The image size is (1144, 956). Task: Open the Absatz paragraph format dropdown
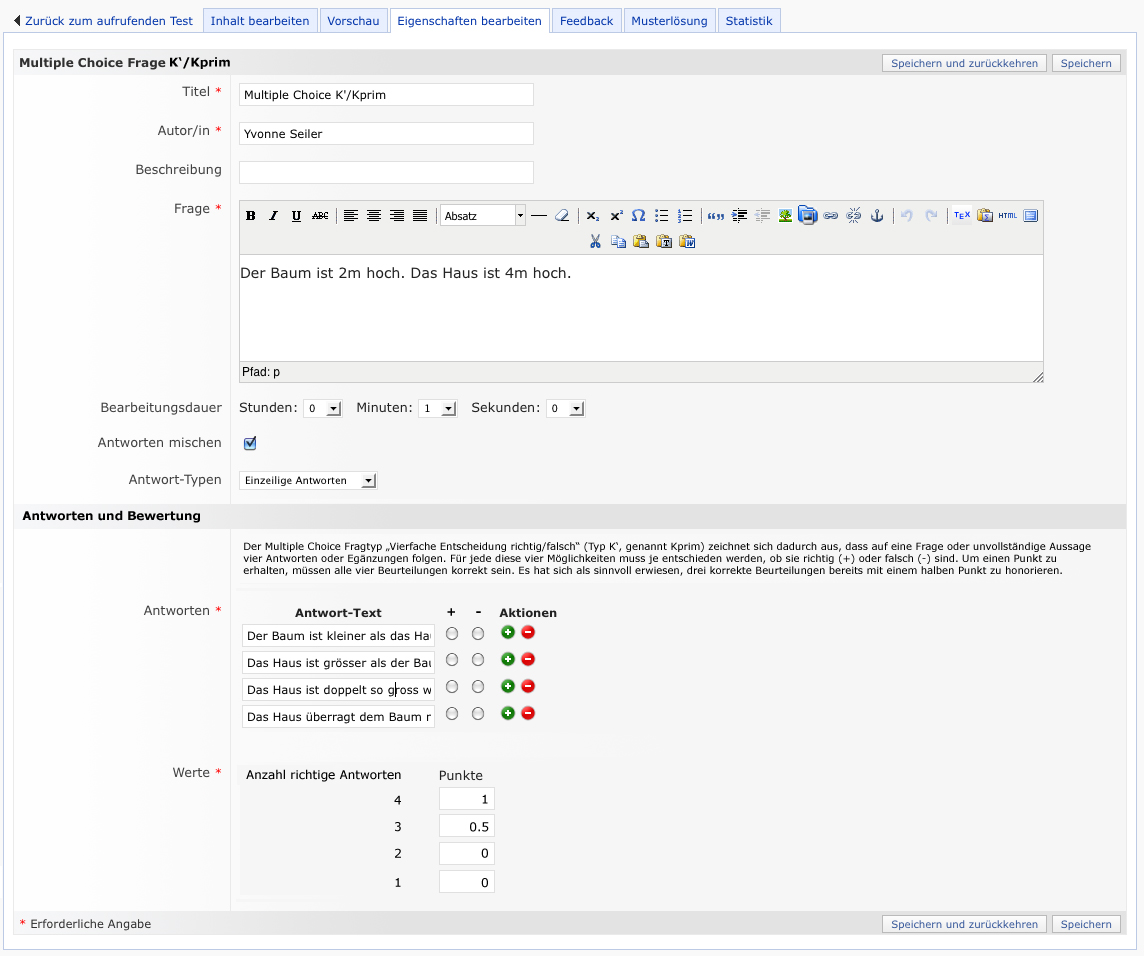tap(483, 216)
